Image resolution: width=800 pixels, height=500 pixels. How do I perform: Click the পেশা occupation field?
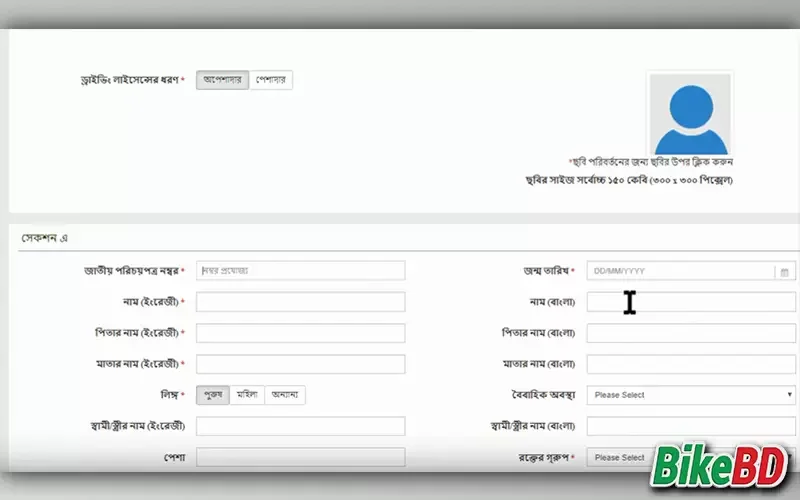[x=300, y=457]
